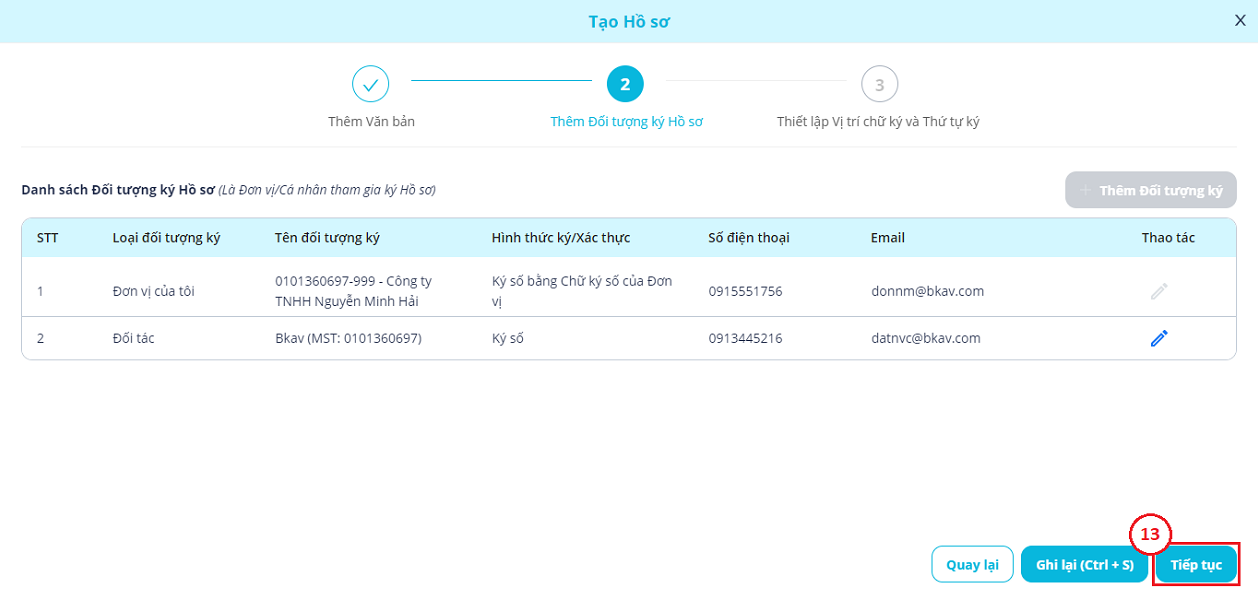Select phone number 0913445216

[x=745, y=339]
